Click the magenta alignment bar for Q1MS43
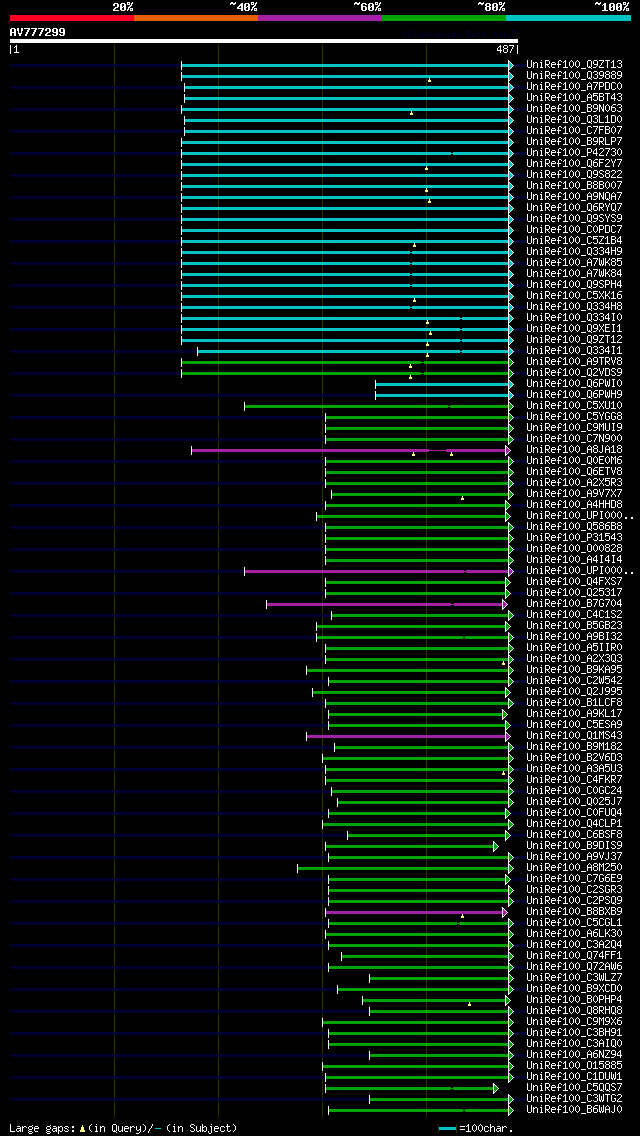640x1136 pixels. [409, 736]
